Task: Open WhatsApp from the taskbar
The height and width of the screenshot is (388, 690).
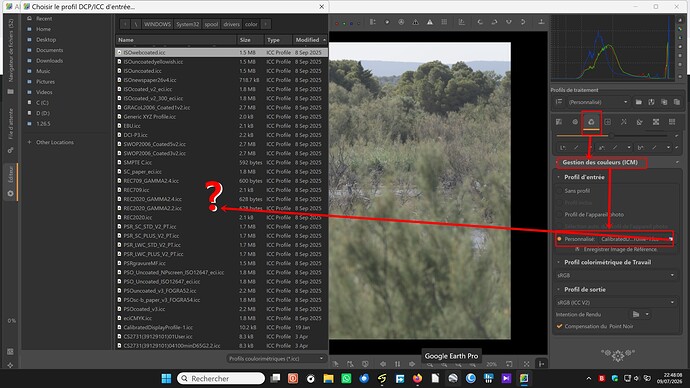Action: 346,378
